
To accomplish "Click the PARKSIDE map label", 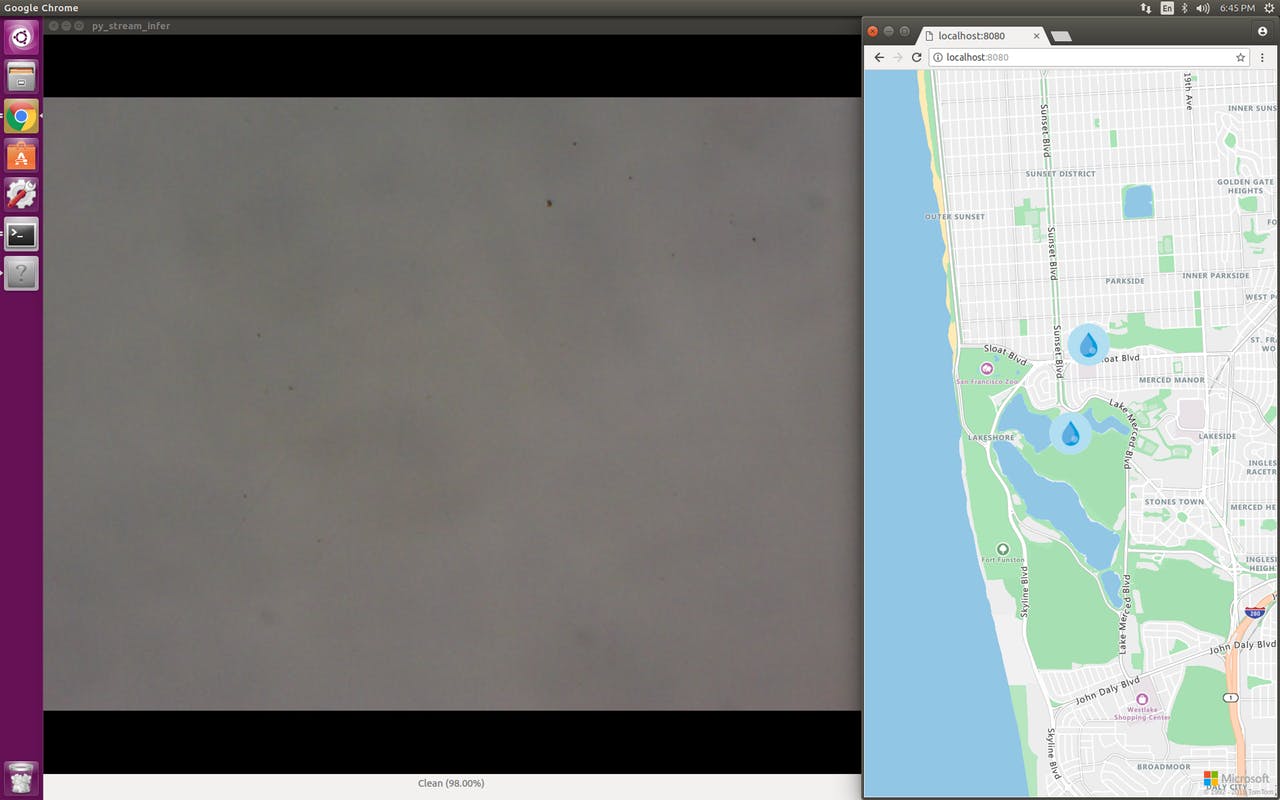I will pos(1125,281).
